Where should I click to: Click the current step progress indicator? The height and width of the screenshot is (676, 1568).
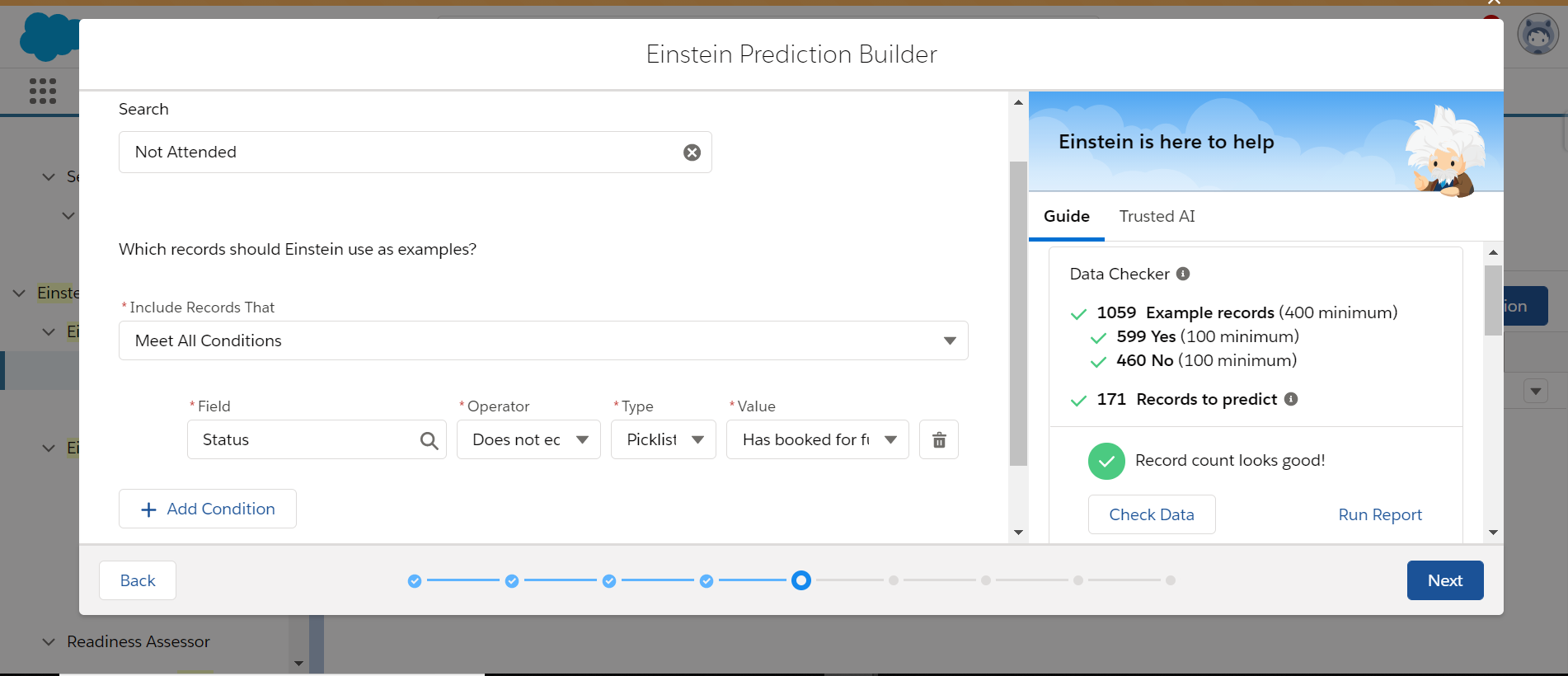[x=800, y=580]
